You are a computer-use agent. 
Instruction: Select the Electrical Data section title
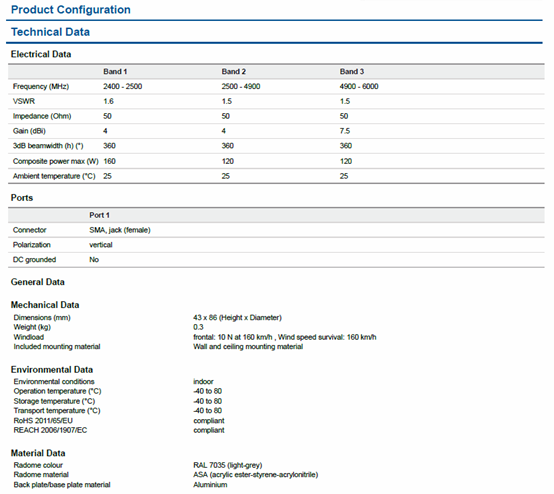41,54
